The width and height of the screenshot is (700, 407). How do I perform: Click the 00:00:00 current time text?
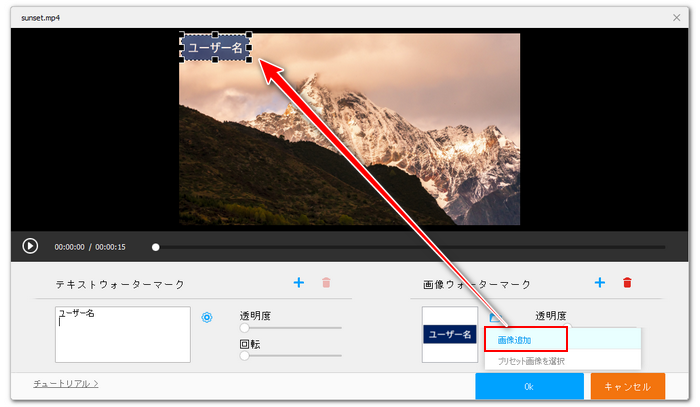(x=69, y=247)
